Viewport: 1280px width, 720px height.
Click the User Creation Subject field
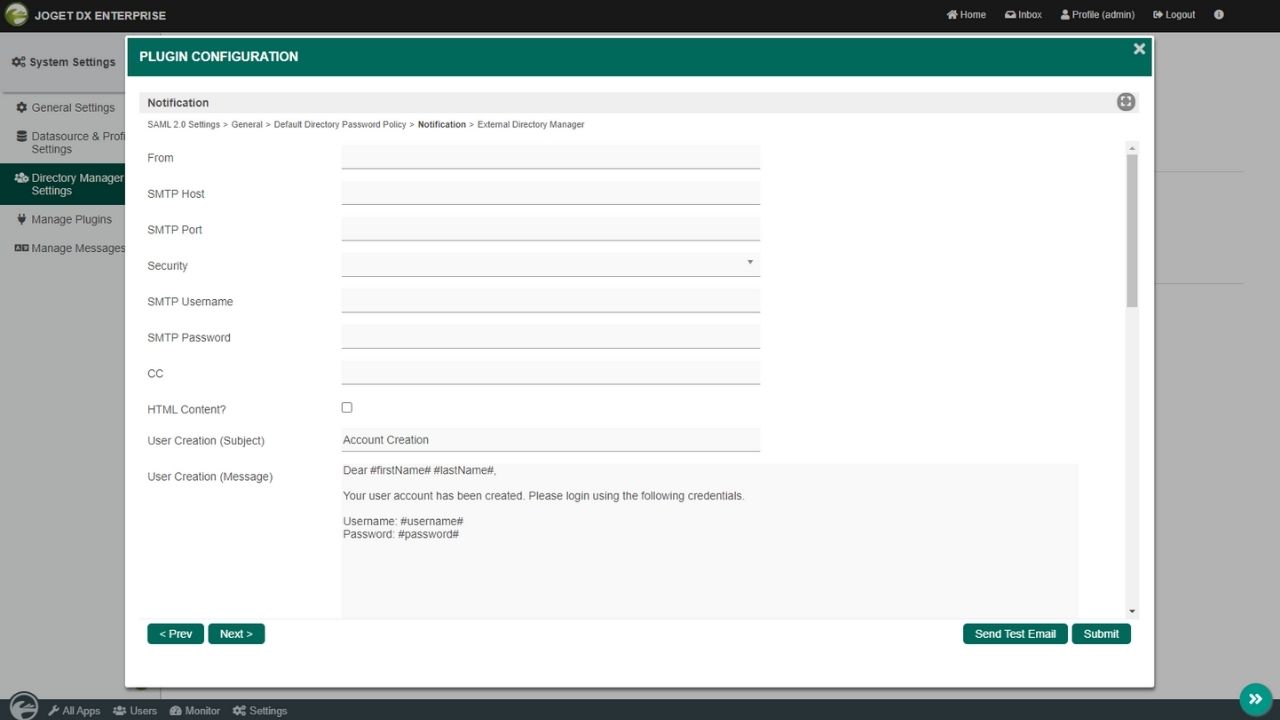tap(551, 440)
